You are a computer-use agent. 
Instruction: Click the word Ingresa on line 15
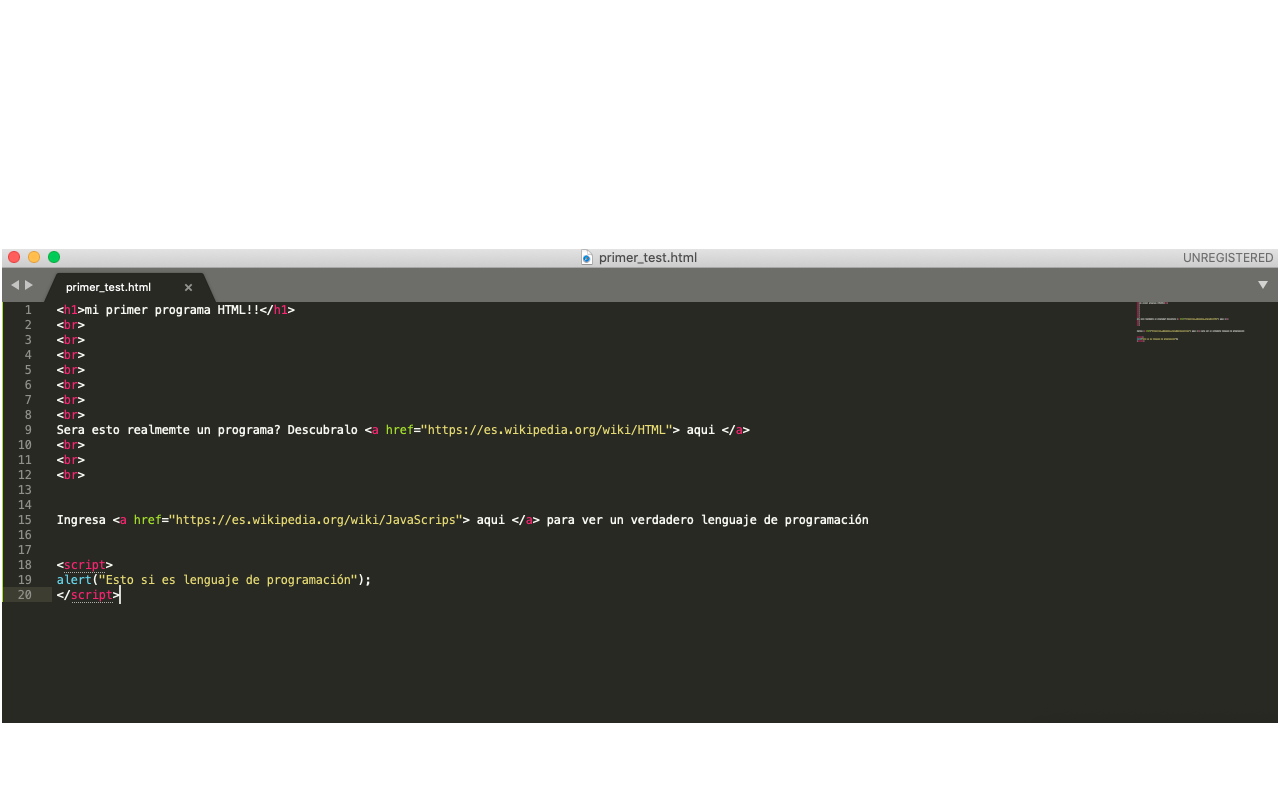pos(81,520)
